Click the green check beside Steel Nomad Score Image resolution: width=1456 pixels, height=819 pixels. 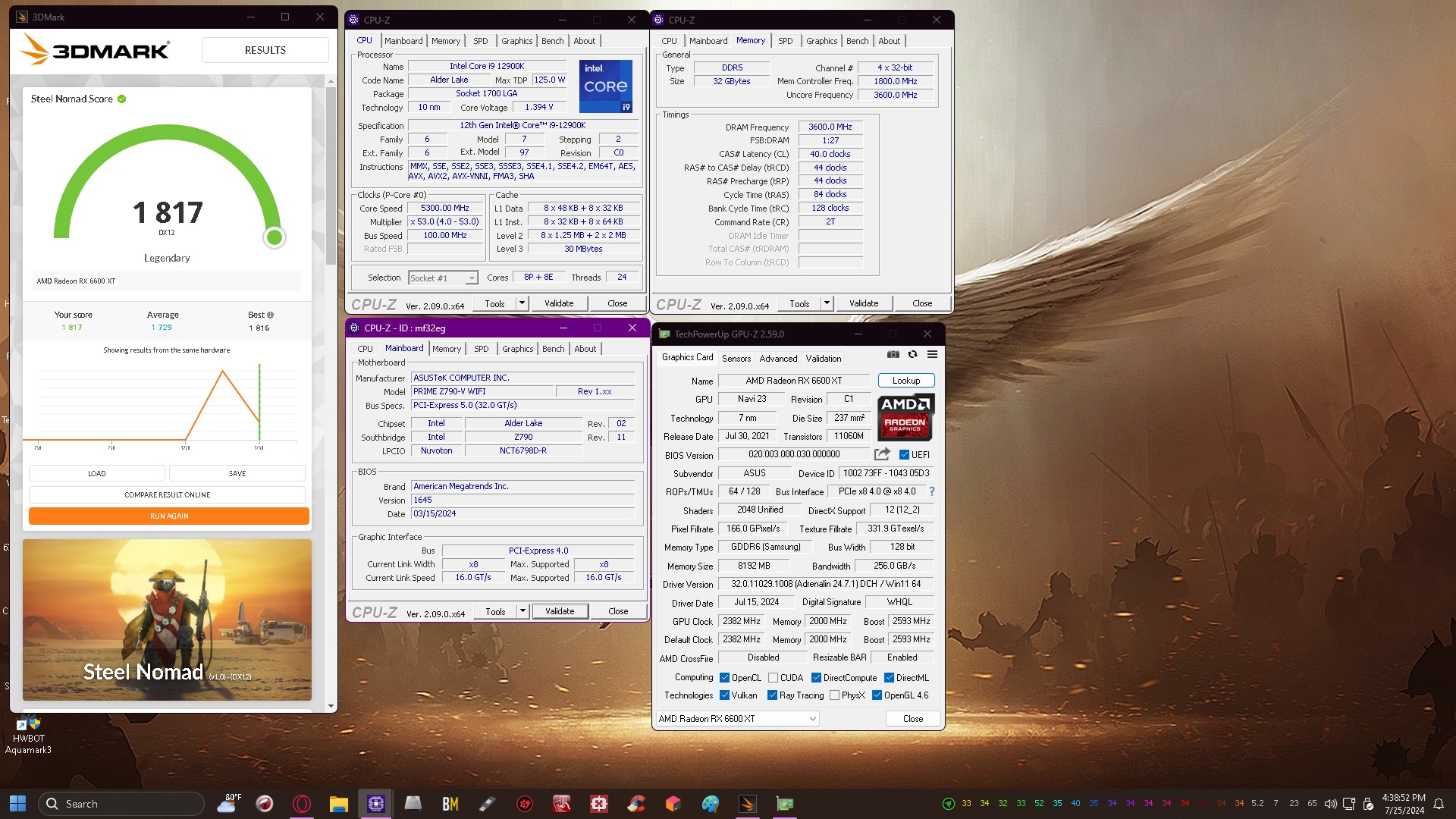coord(122,99)
